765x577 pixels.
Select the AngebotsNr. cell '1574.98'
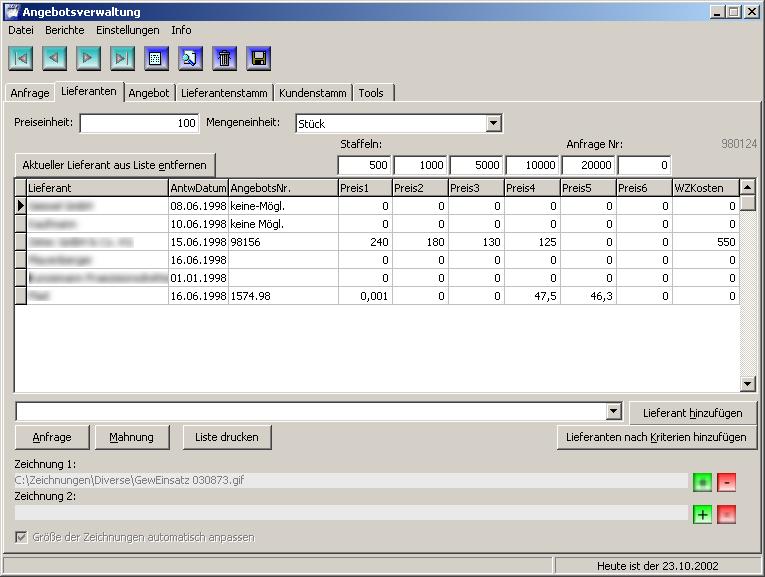pyautogui.click(x=283, y=296)
